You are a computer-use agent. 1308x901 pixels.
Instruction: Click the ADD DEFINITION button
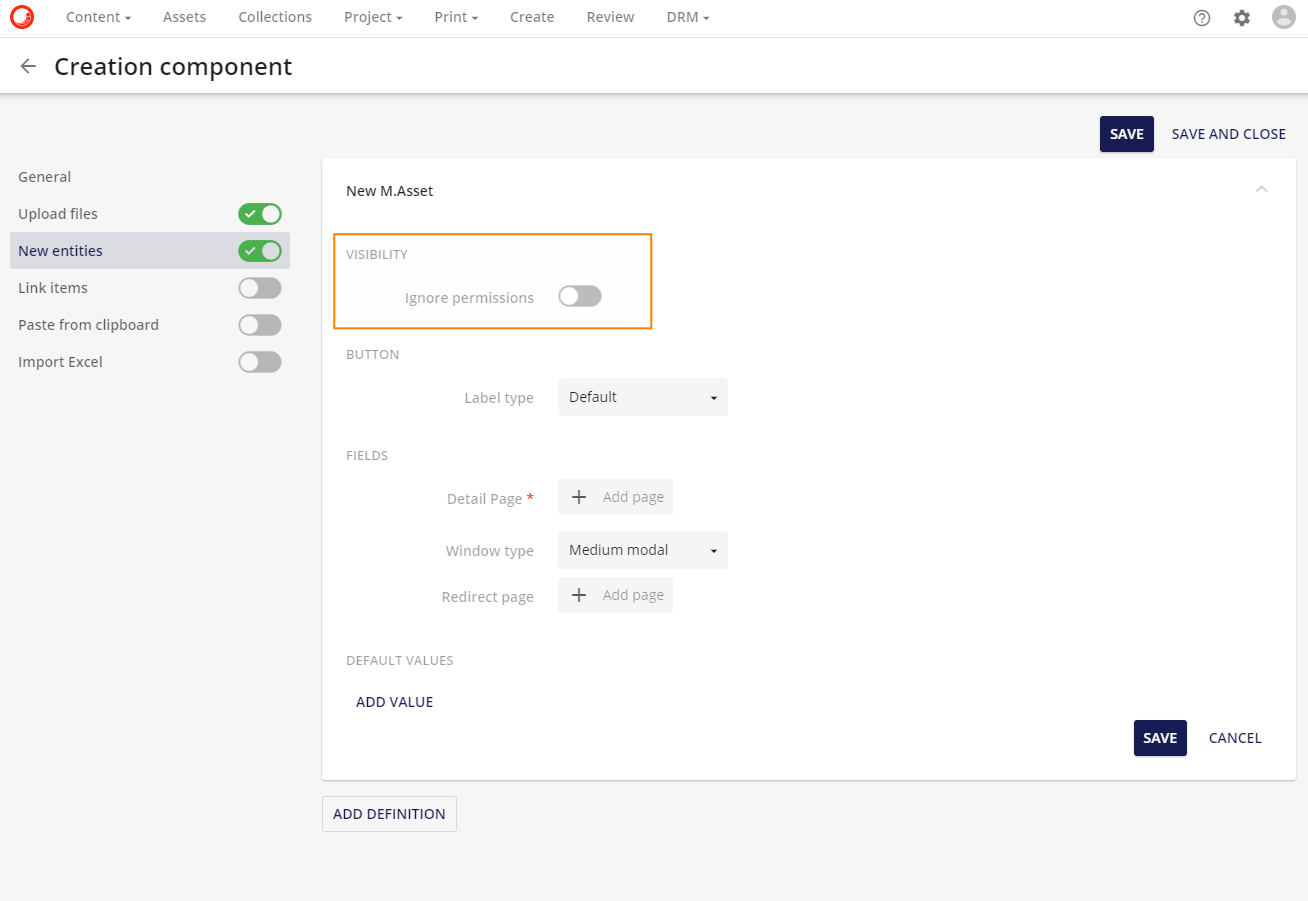pos(389,813)
